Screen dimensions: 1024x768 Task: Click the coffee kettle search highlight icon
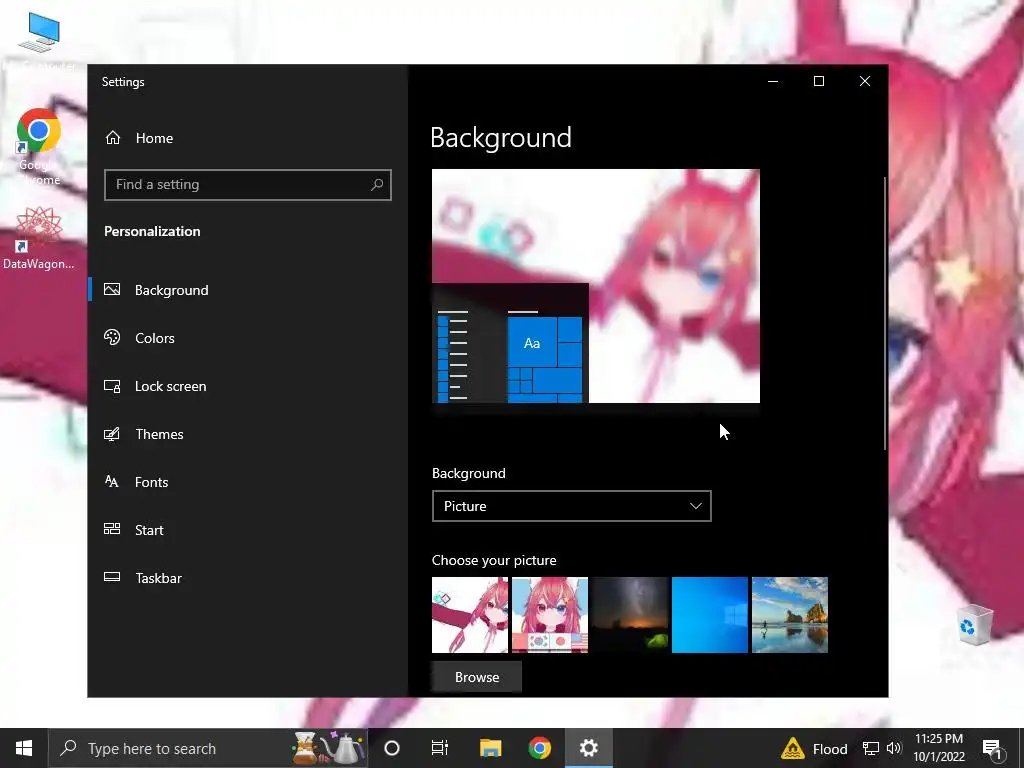pyautogui.click(x=328, y=748)
